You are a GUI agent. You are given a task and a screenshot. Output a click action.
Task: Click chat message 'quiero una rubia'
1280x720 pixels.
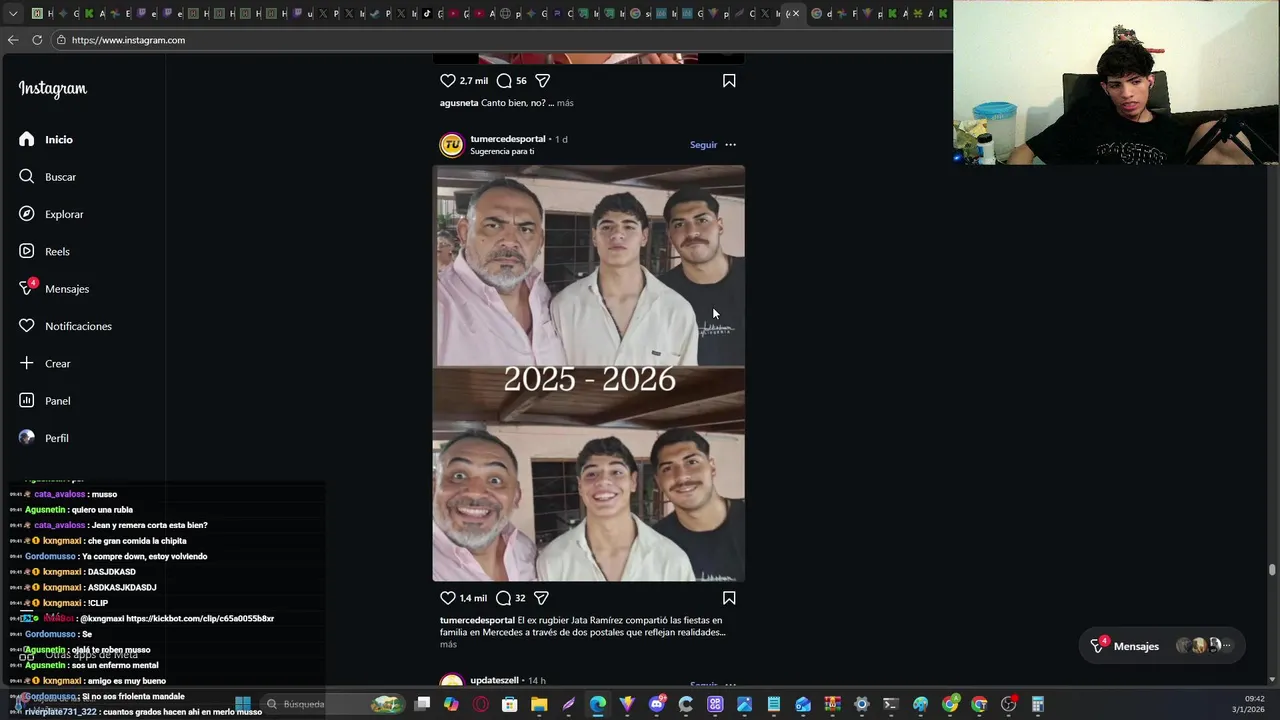coord(102,510)
